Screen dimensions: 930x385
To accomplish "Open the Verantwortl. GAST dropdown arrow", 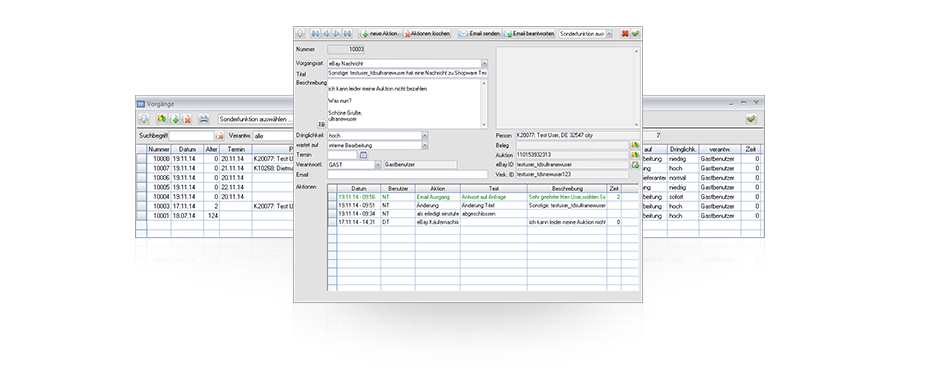I will pos(378,164).
